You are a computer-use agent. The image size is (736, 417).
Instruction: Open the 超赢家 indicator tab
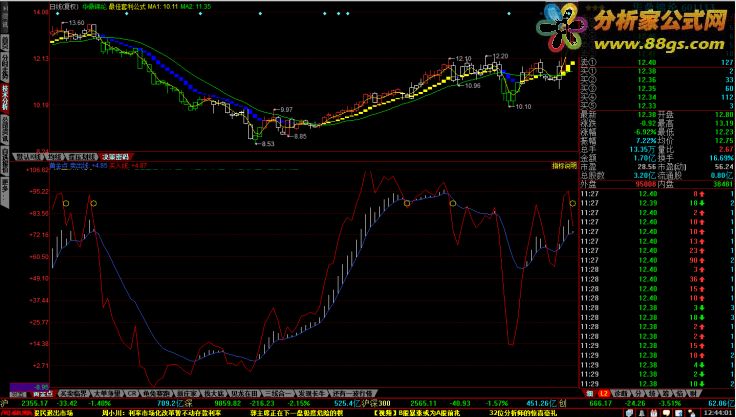187,394
